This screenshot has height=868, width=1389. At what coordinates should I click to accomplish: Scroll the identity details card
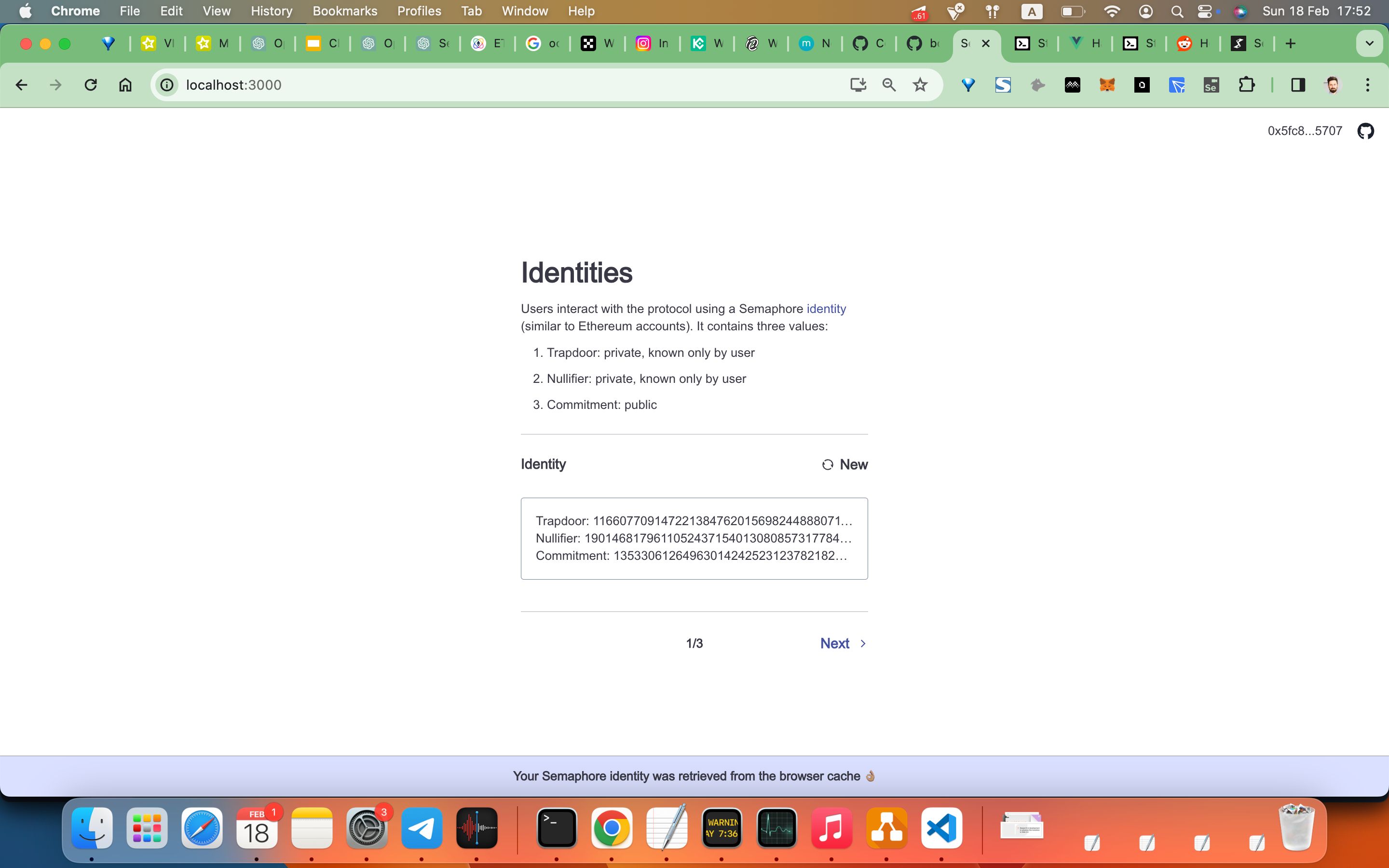tap(694, 538)
